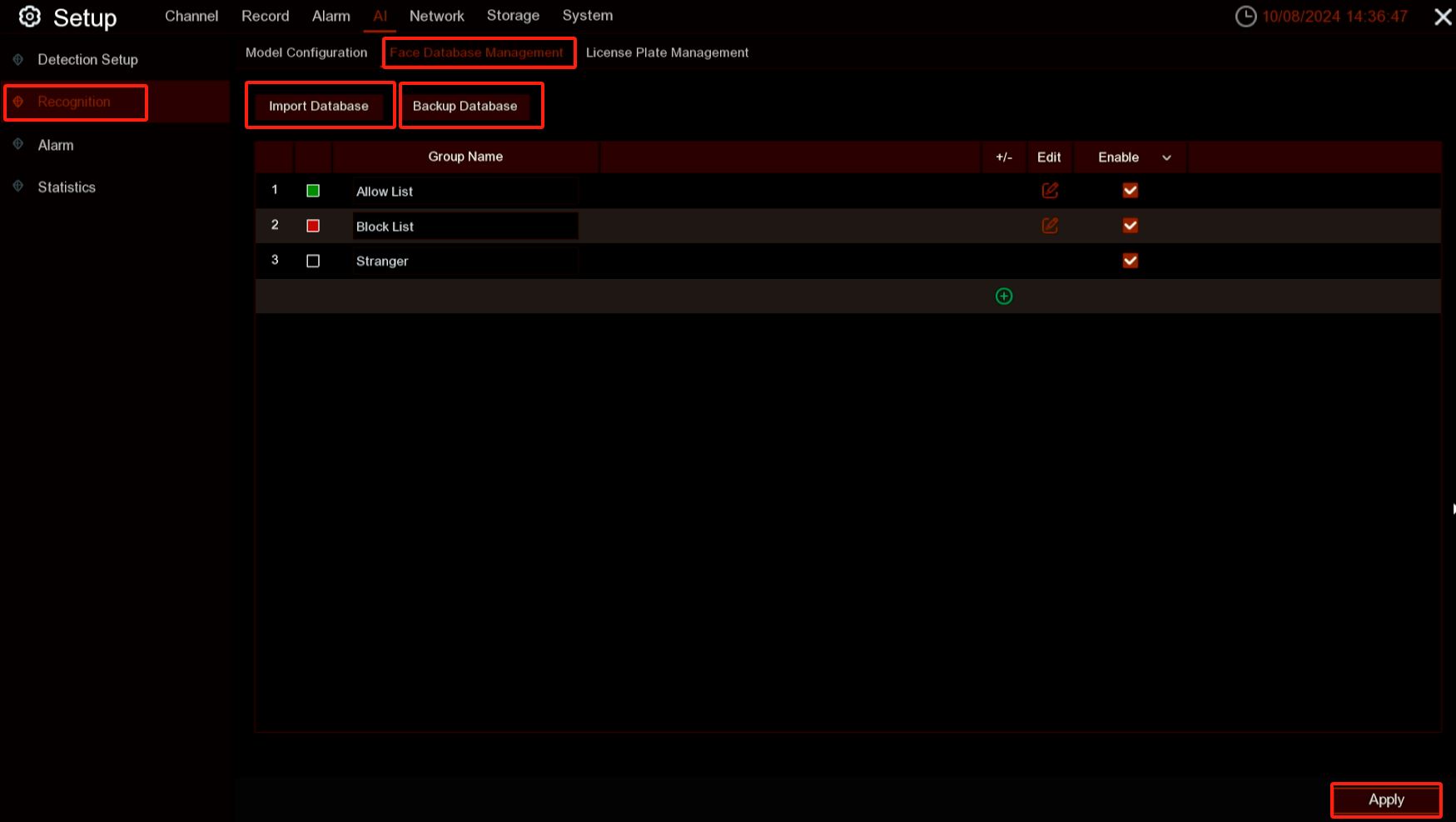This screenshot has width=1456, height=822.
Task: Edit the Block List group
Action: click(x=1050, y=226)
